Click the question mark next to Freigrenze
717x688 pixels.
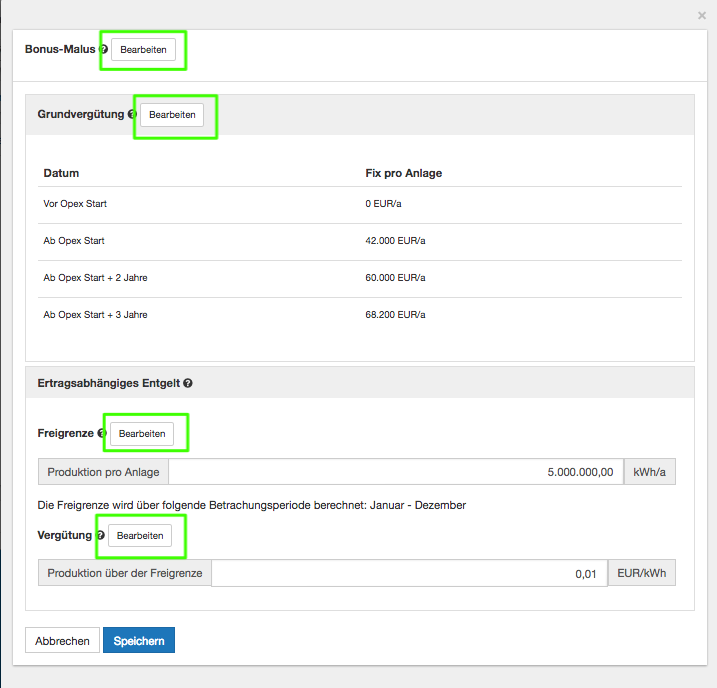click(x=102, y=434)
